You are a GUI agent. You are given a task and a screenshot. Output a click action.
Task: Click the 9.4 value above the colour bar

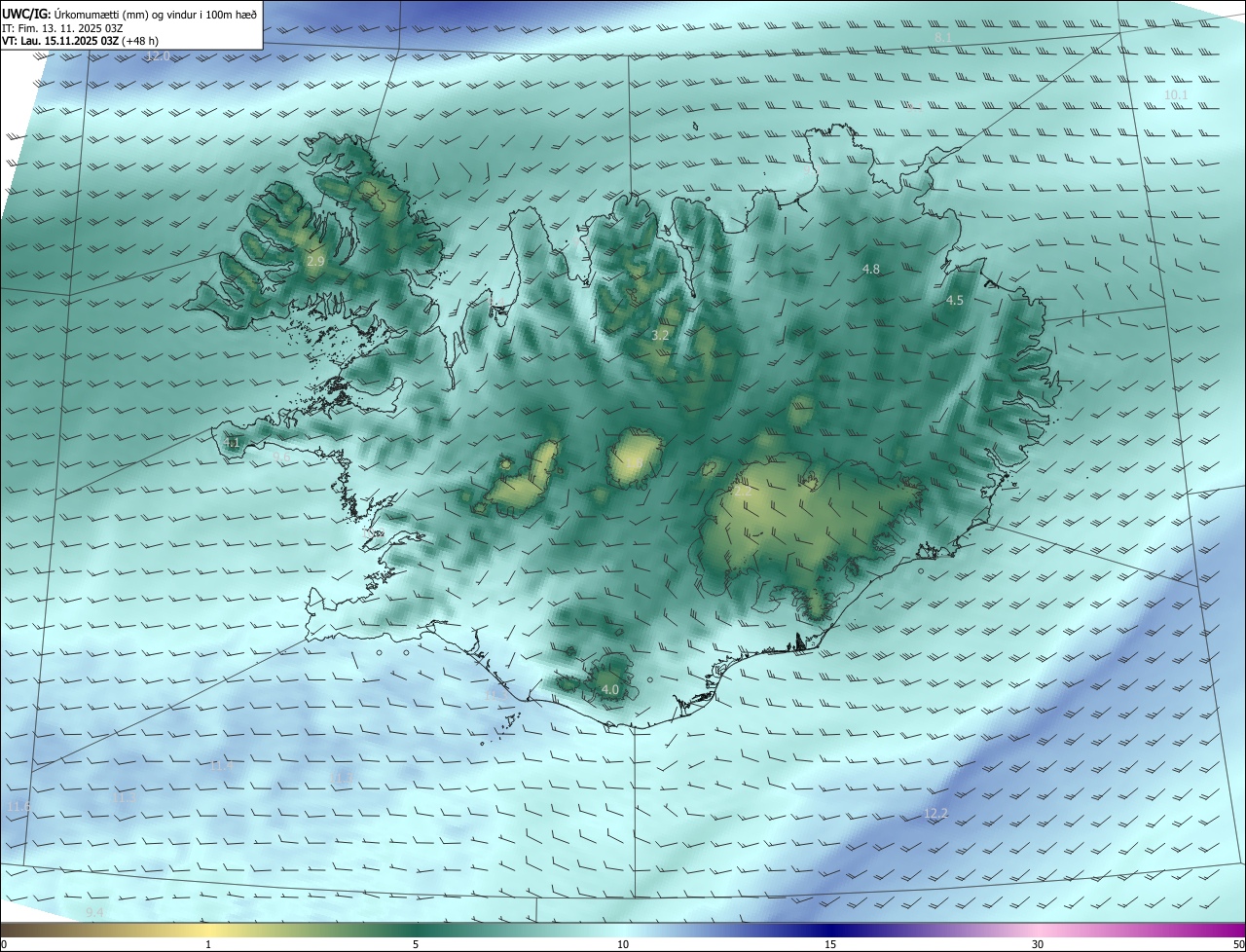pyautogui.click(x=94, y=912)
